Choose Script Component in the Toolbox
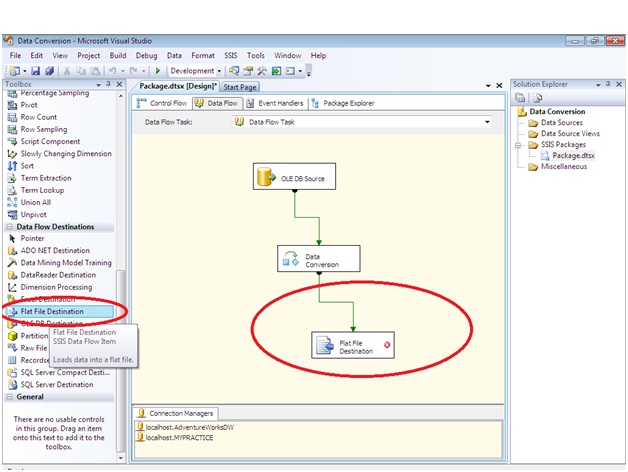The width and height of the screenshot is (628, 472). click(x=50, y=141)
